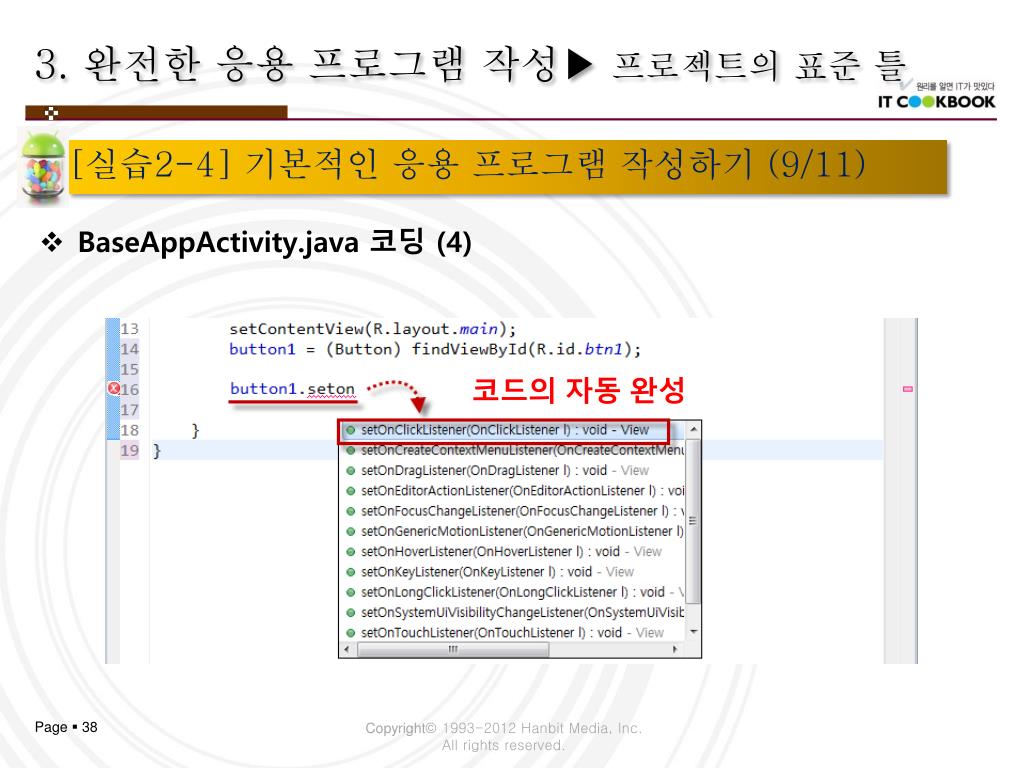This screenshot has width=1024, height=768.
Task: Select setOnCreateContextMenuListener suggestion
Action: point(513,450)
